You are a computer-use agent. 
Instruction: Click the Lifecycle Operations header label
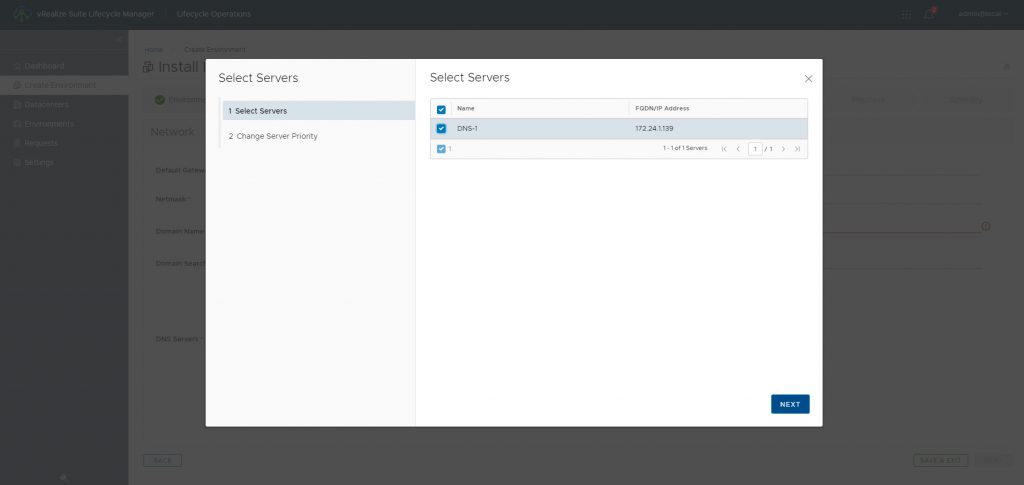point(214,14)
